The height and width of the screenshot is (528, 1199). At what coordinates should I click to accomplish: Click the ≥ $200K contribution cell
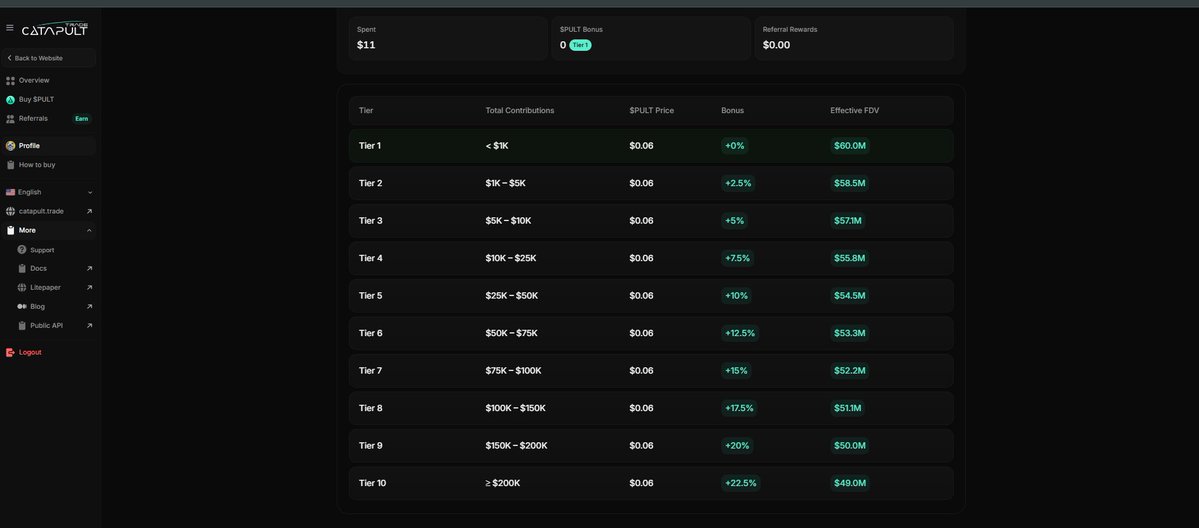coord(503,484)
